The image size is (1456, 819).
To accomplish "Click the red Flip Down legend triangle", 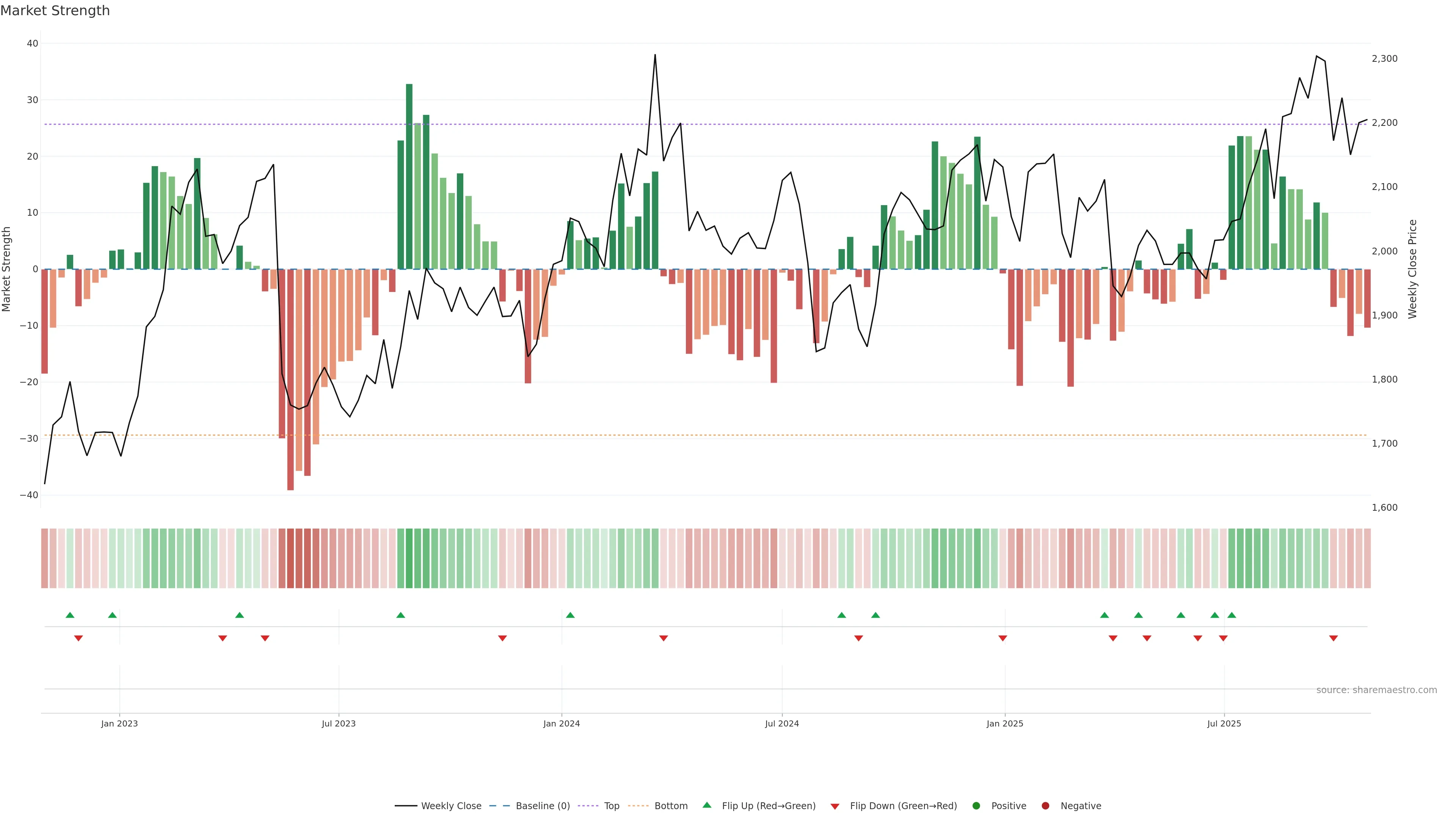I will pos(835,806).
